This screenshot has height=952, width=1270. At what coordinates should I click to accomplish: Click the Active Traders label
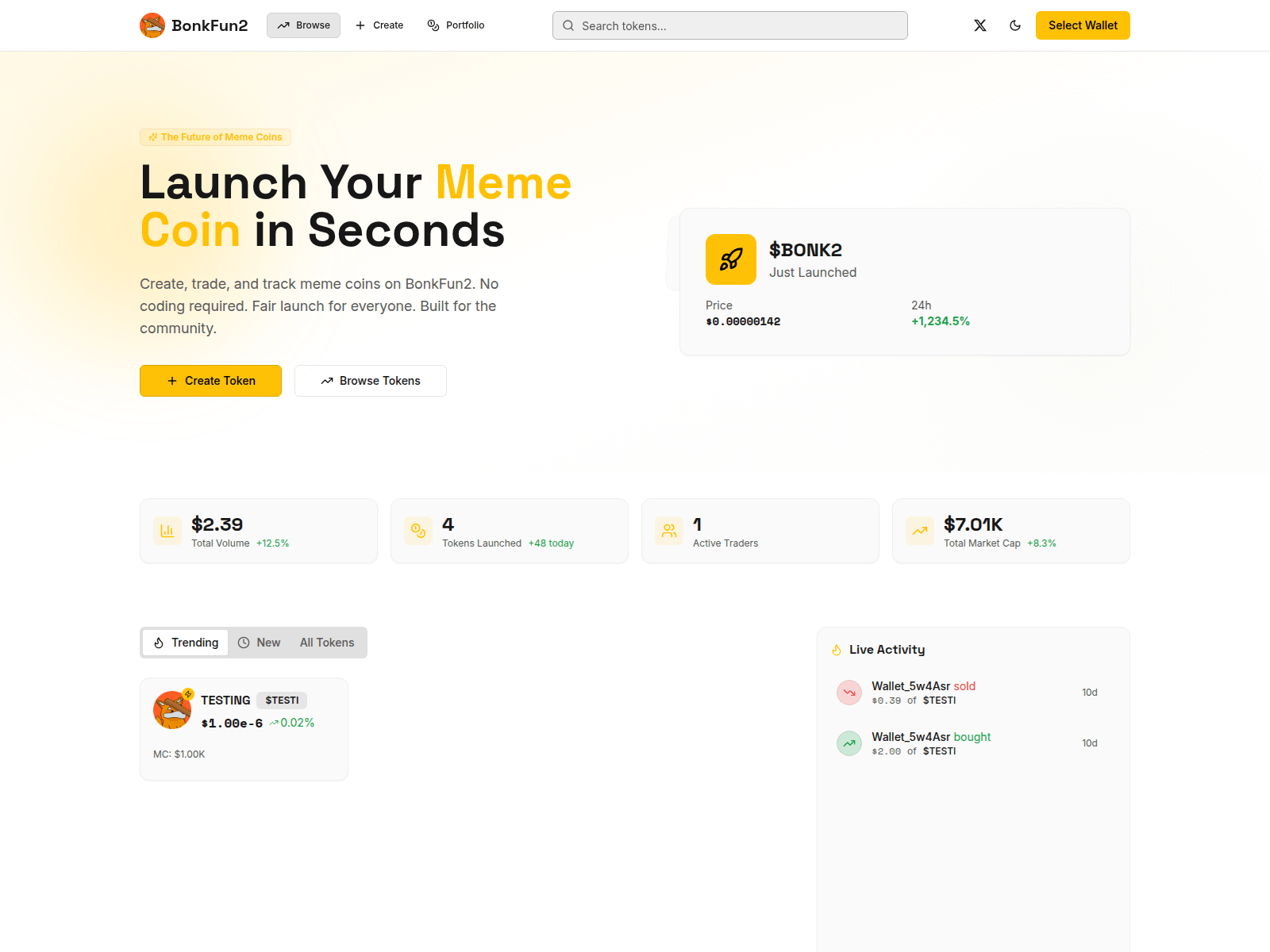[725, 543]
